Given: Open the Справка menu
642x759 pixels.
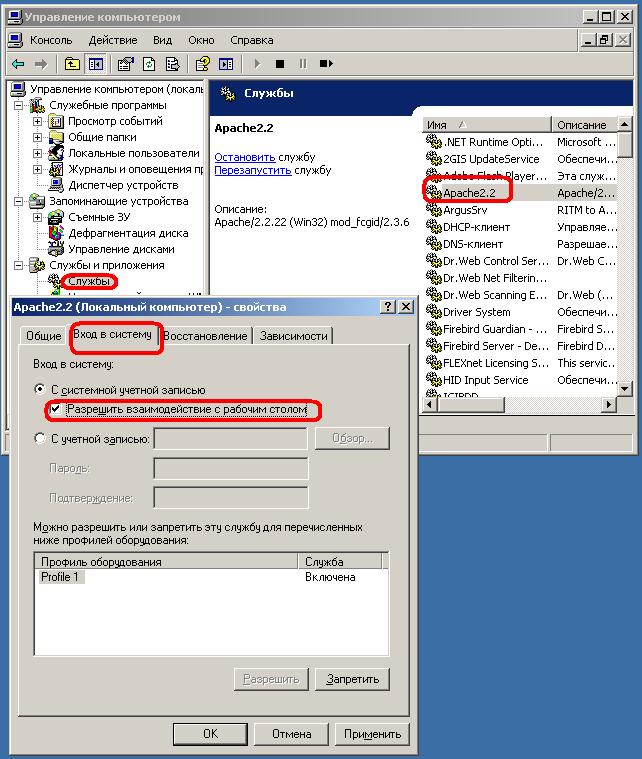Looking at the screenshot, I should tap(251, 40).
